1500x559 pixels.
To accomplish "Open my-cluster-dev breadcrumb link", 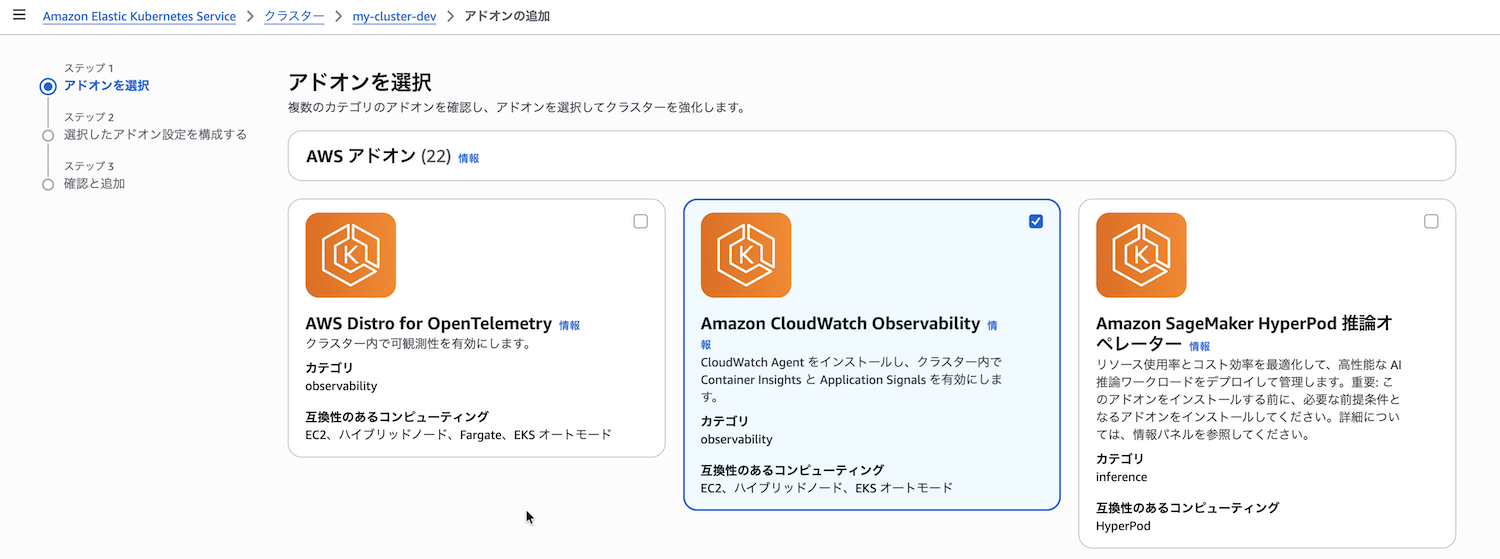I will click(x=394, y=17).
